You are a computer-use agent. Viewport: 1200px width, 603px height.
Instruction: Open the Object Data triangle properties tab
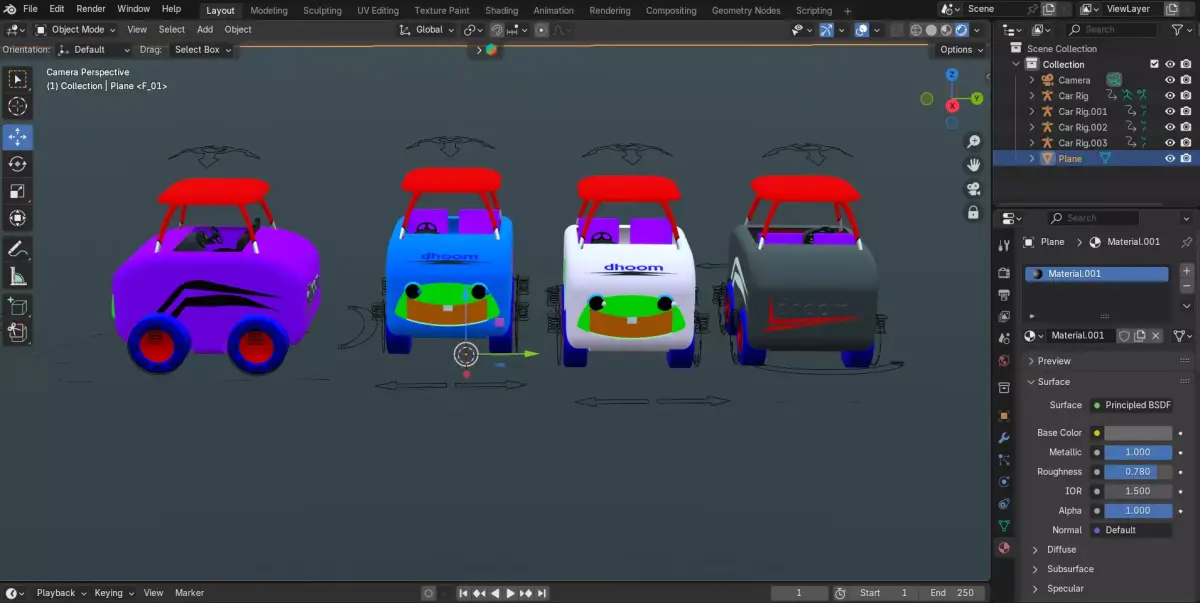1004,525
